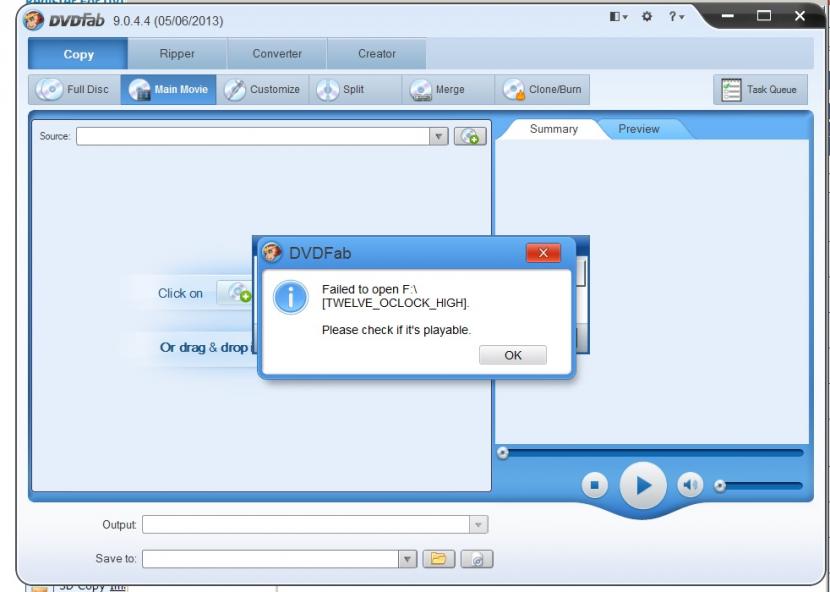Select the Merge copy mode
Screen dimensions: 830x592
(x=448, y=89)
